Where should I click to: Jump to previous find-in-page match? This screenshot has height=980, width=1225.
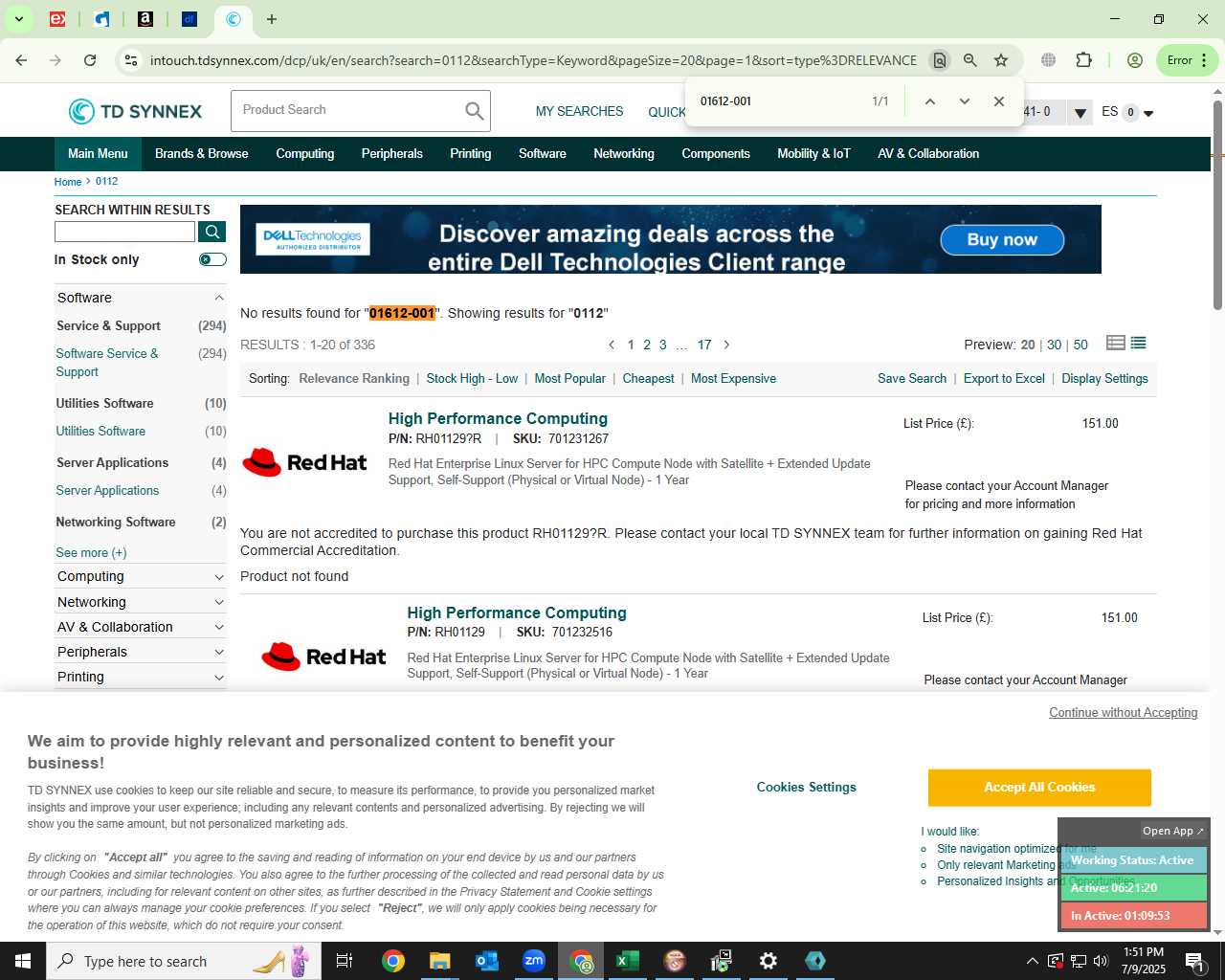929,101
